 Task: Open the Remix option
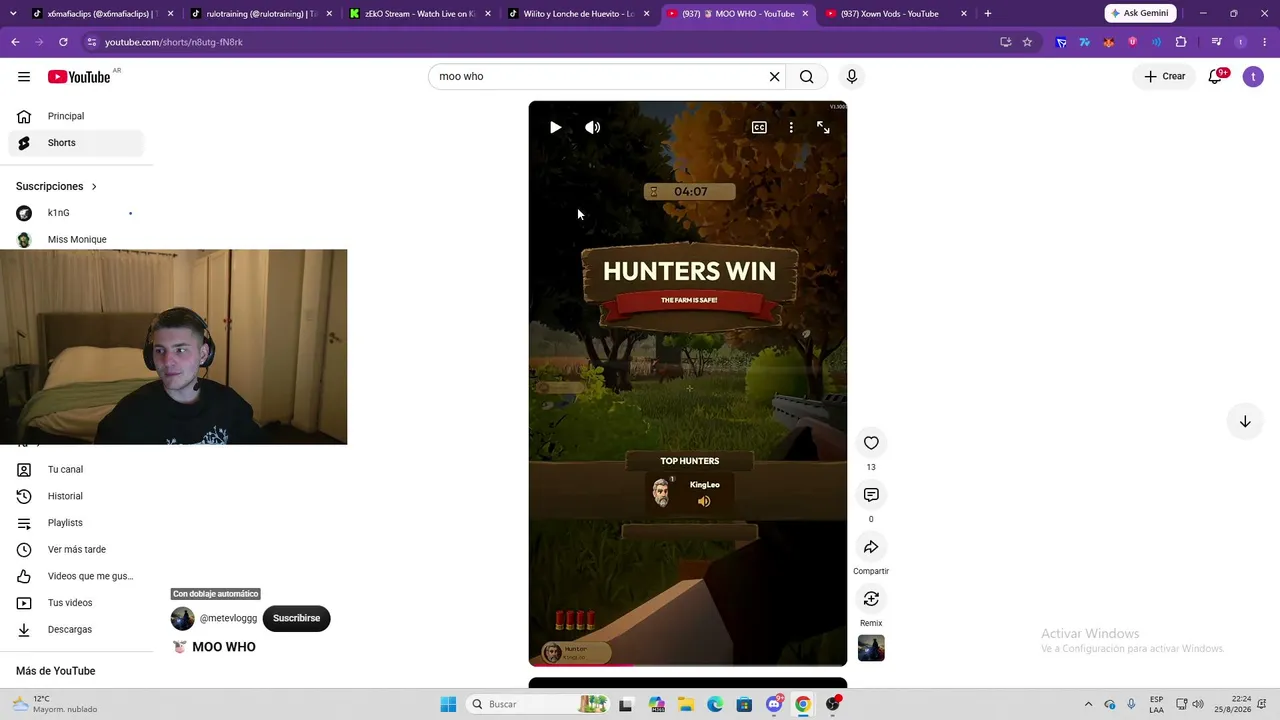coord(871,599)
